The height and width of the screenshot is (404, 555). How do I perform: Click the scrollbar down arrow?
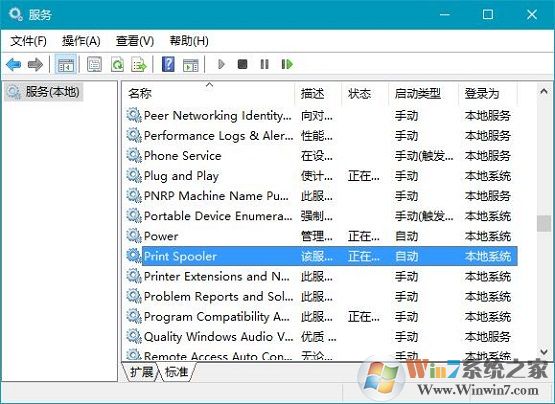tap(544, 351)
